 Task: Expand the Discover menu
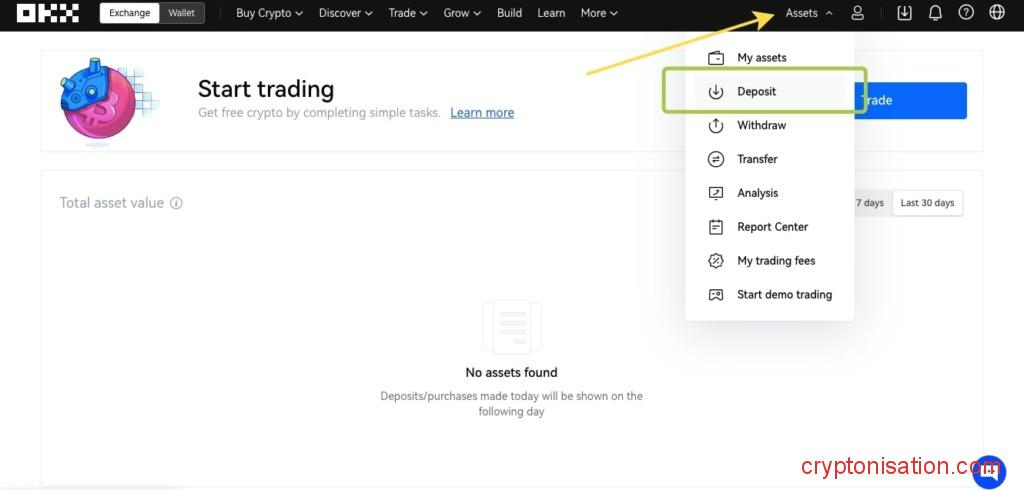click(345, 13)
